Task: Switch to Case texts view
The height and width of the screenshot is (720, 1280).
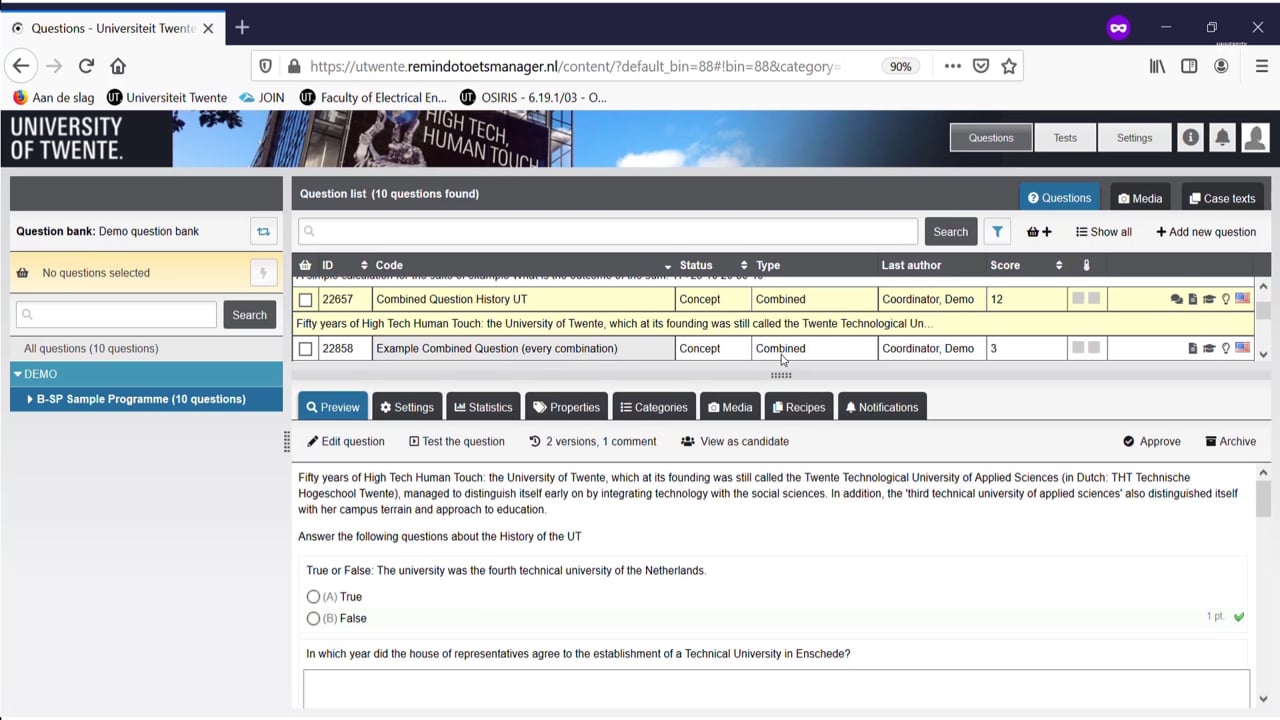Action: pos(1222,198)
